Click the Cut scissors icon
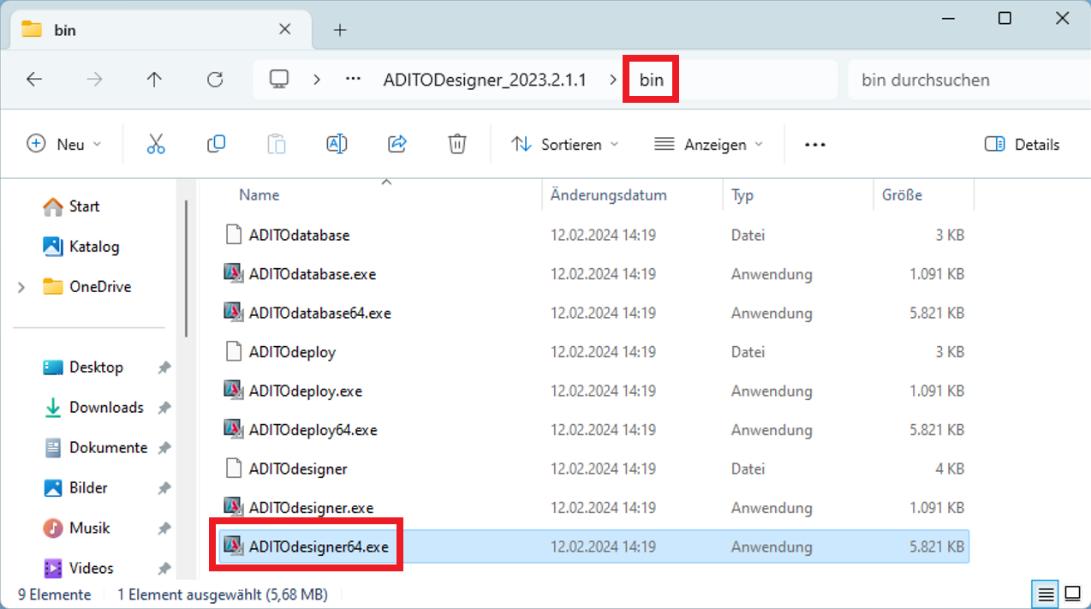 tap(156, 144)
